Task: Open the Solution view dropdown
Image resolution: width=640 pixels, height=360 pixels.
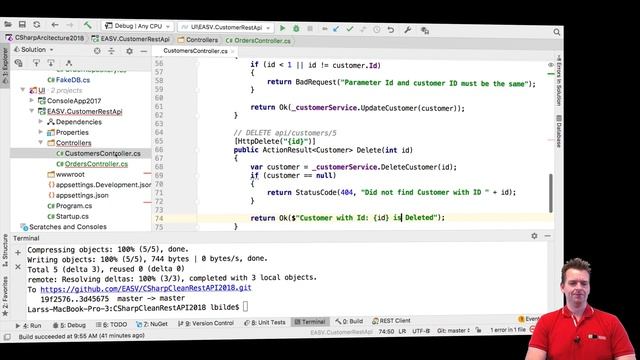Action: pyautogui.click(x=34, y=49)
